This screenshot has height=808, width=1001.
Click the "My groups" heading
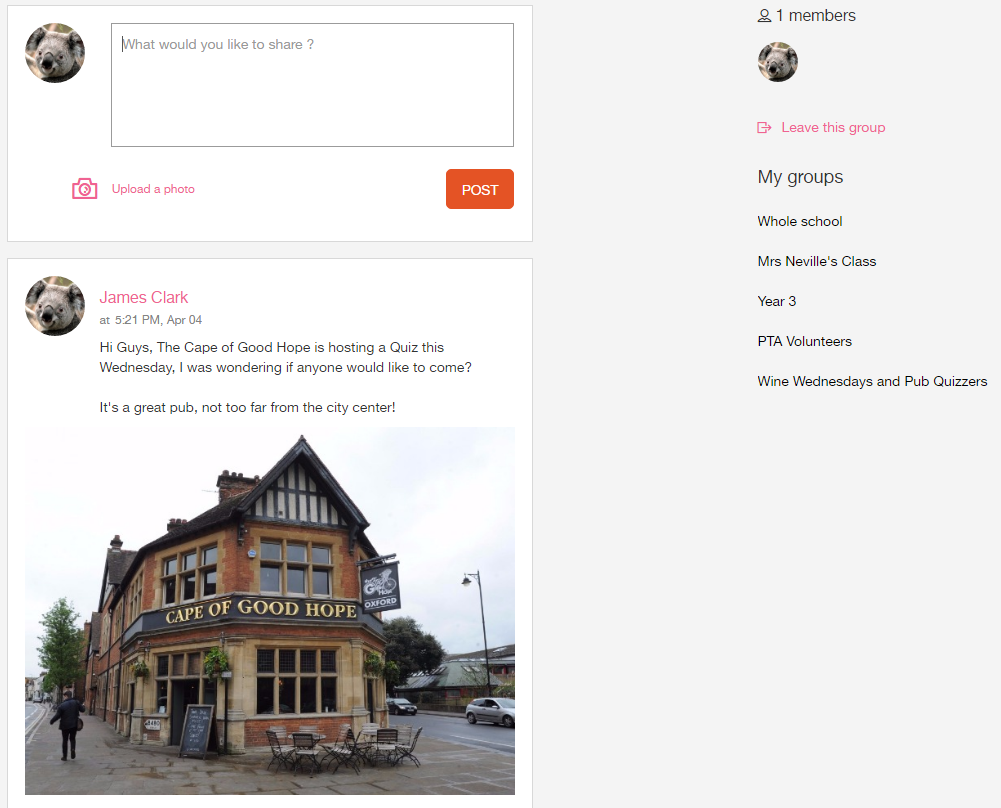pyautogui.click(x=800, y=177)
